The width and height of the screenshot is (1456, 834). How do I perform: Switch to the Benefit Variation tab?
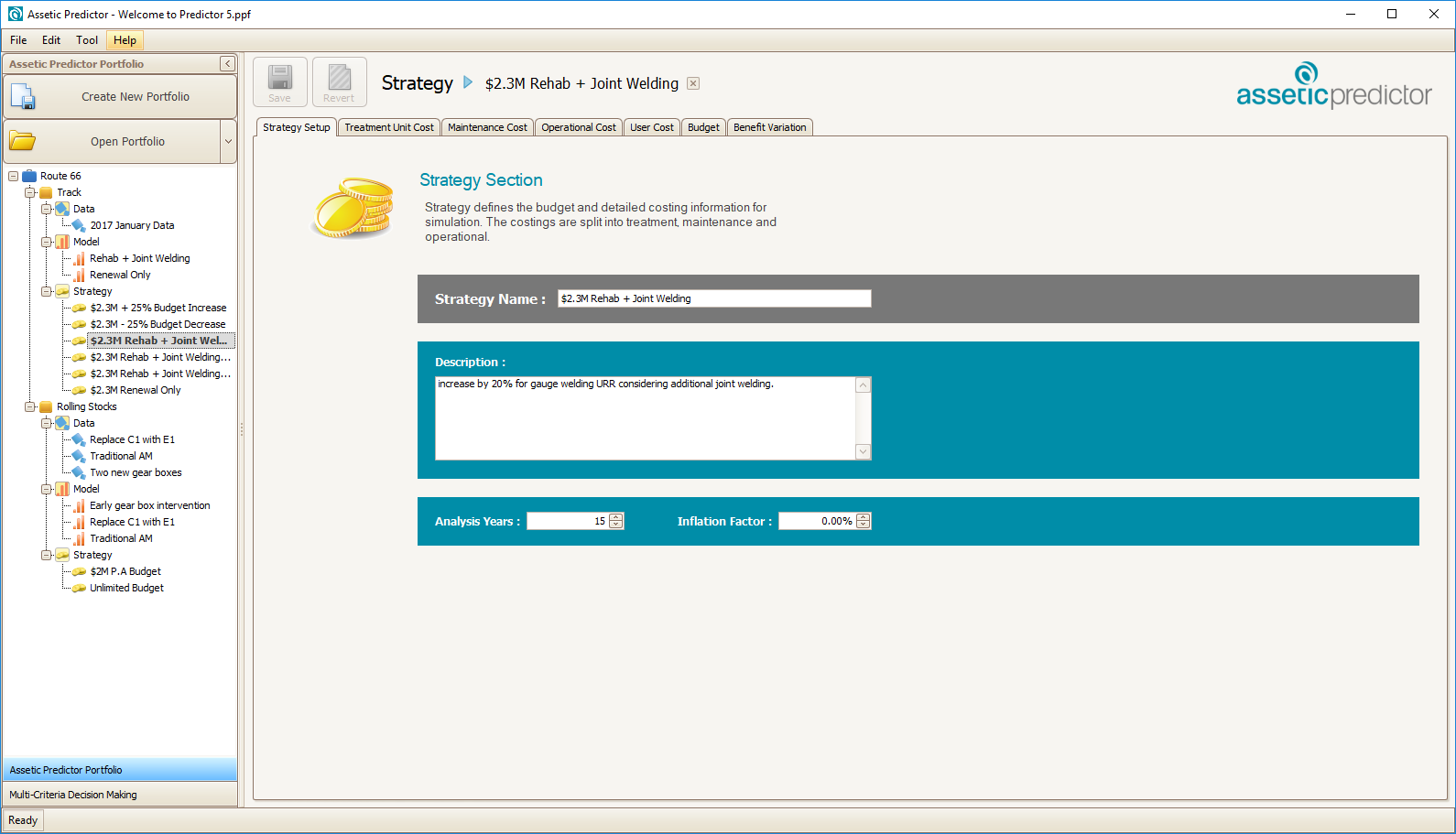tap(770, 127)
